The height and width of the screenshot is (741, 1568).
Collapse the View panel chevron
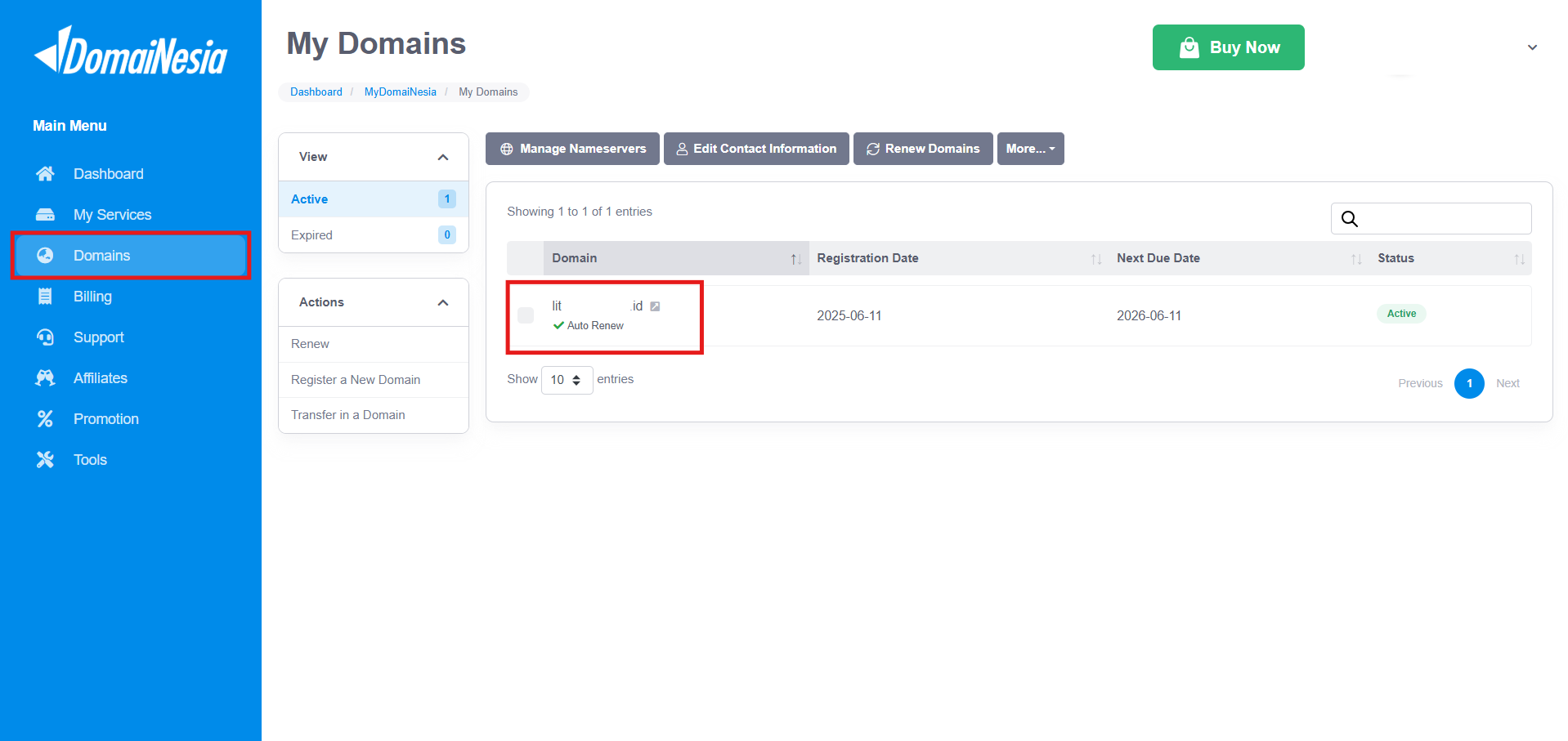tap(442, 156)
